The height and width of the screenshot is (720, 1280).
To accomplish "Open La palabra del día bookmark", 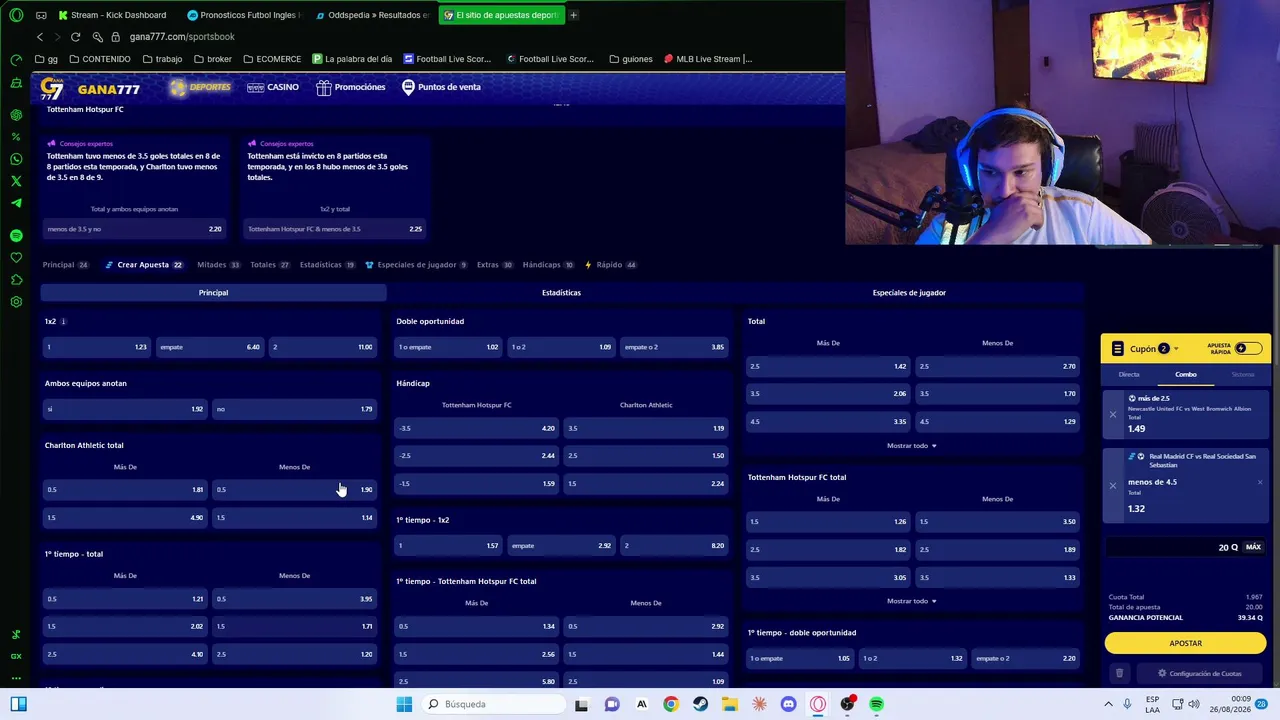I will point(352,59).
